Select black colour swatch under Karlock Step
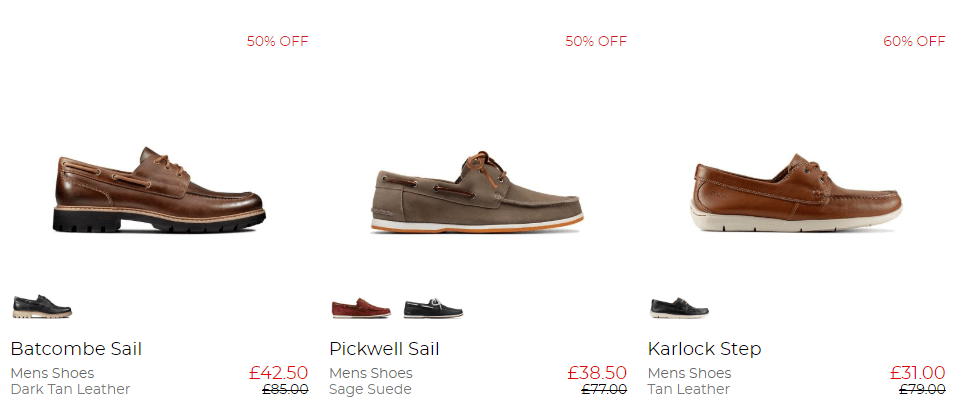The image size is (965, 406). tap(679, 306)
